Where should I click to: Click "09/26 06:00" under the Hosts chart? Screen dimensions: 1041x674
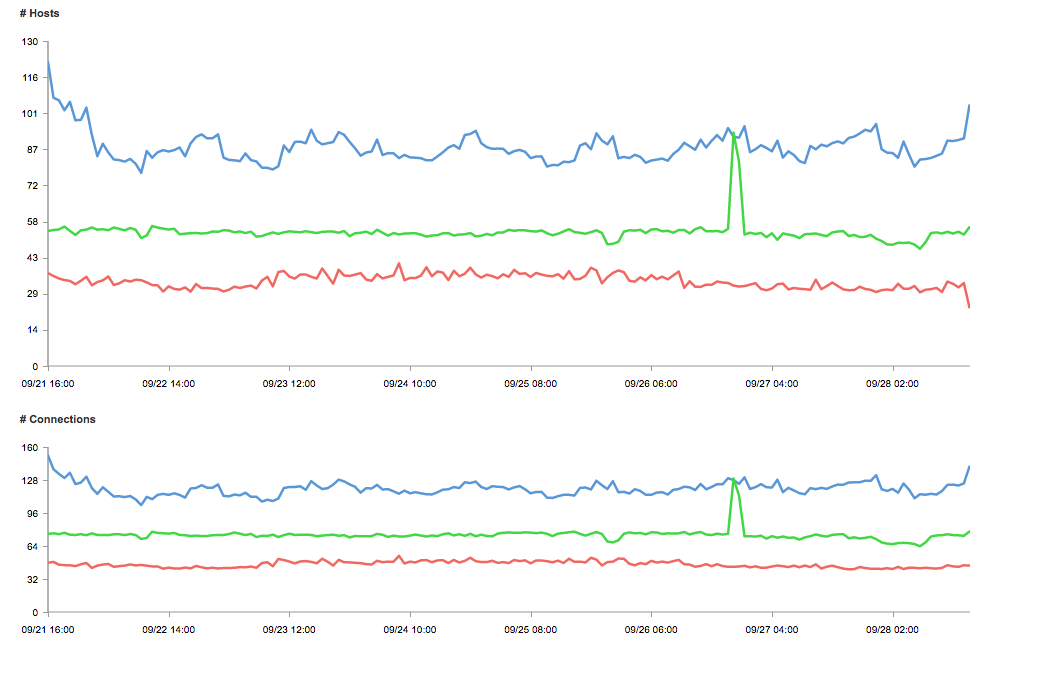click(651, 384)
